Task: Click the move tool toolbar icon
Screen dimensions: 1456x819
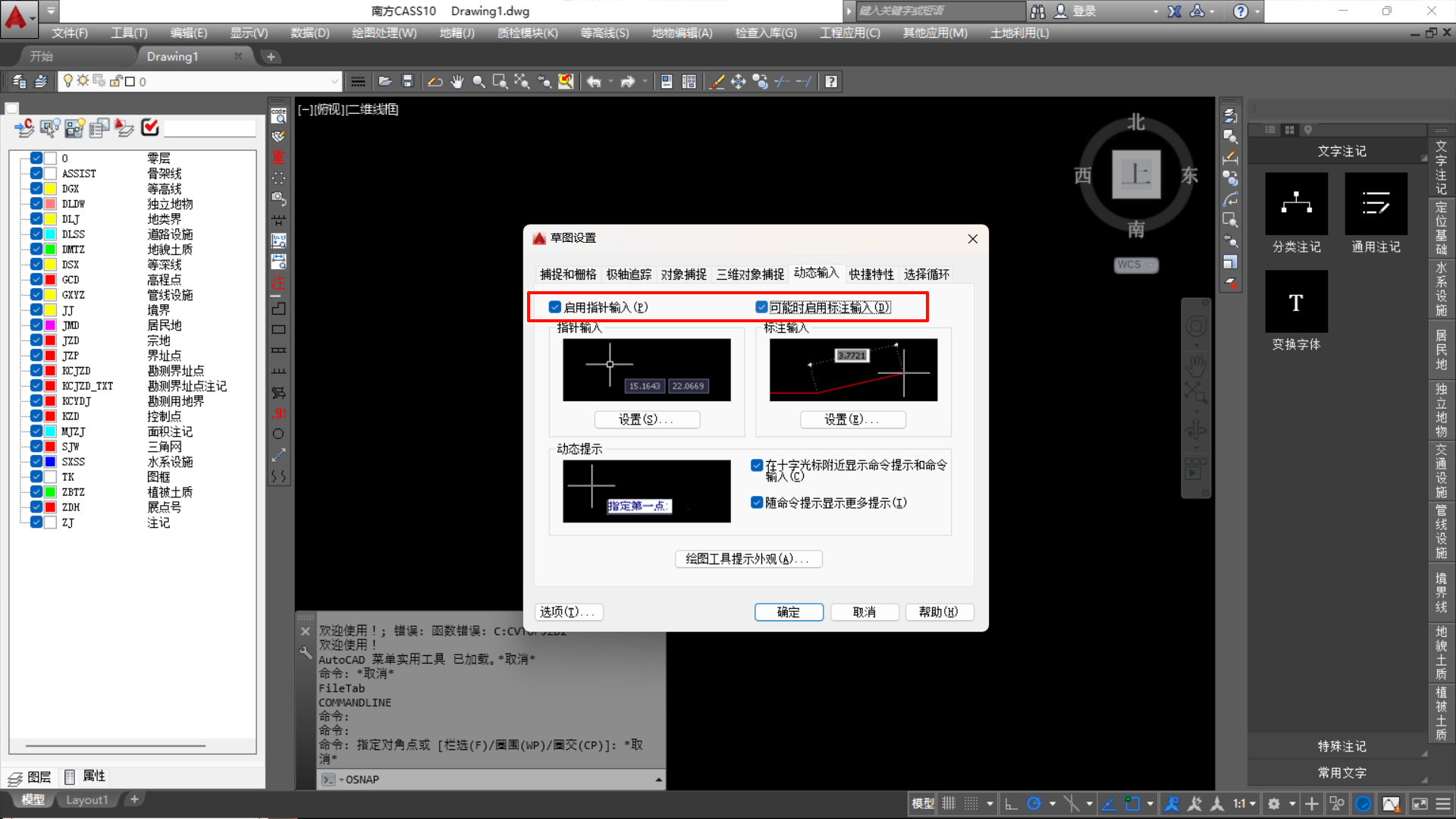Action: (x=738, y=82)
